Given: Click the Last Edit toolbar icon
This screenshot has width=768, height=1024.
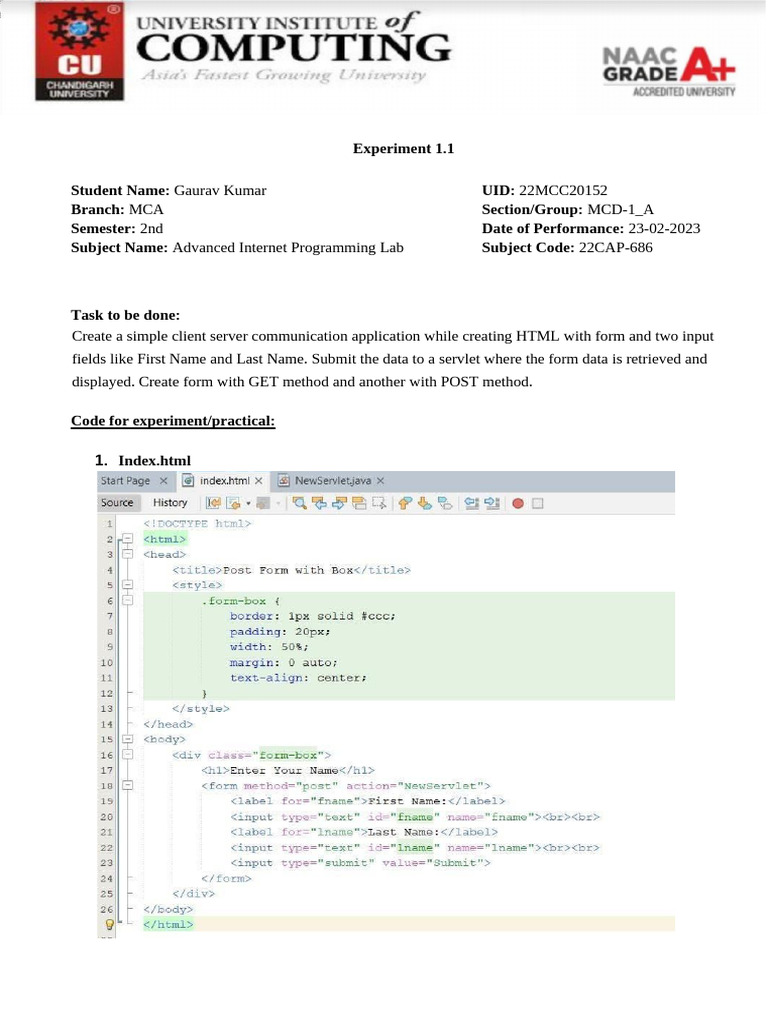Looking at the screenshot, I should (x=213, y=504).
